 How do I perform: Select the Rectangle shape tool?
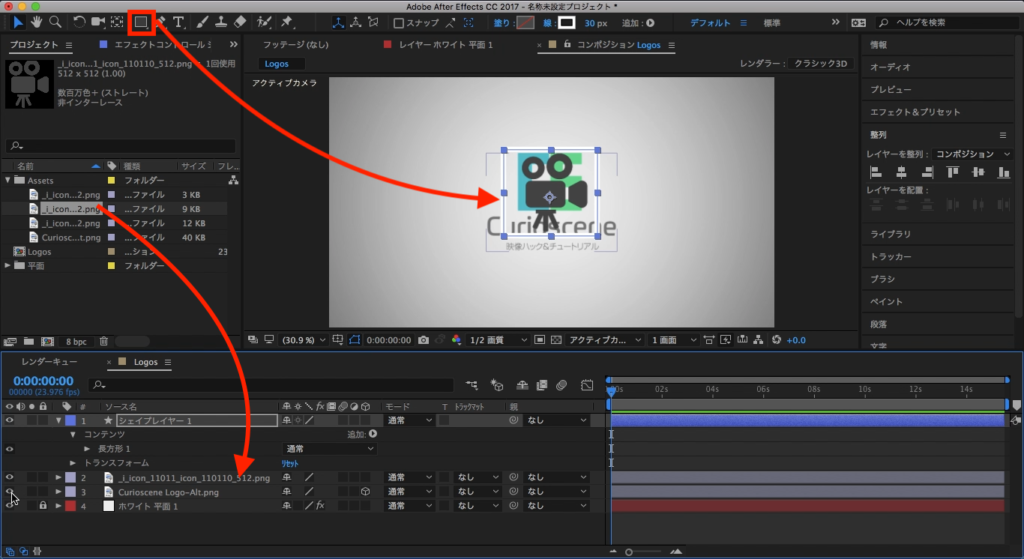point(141,22)
